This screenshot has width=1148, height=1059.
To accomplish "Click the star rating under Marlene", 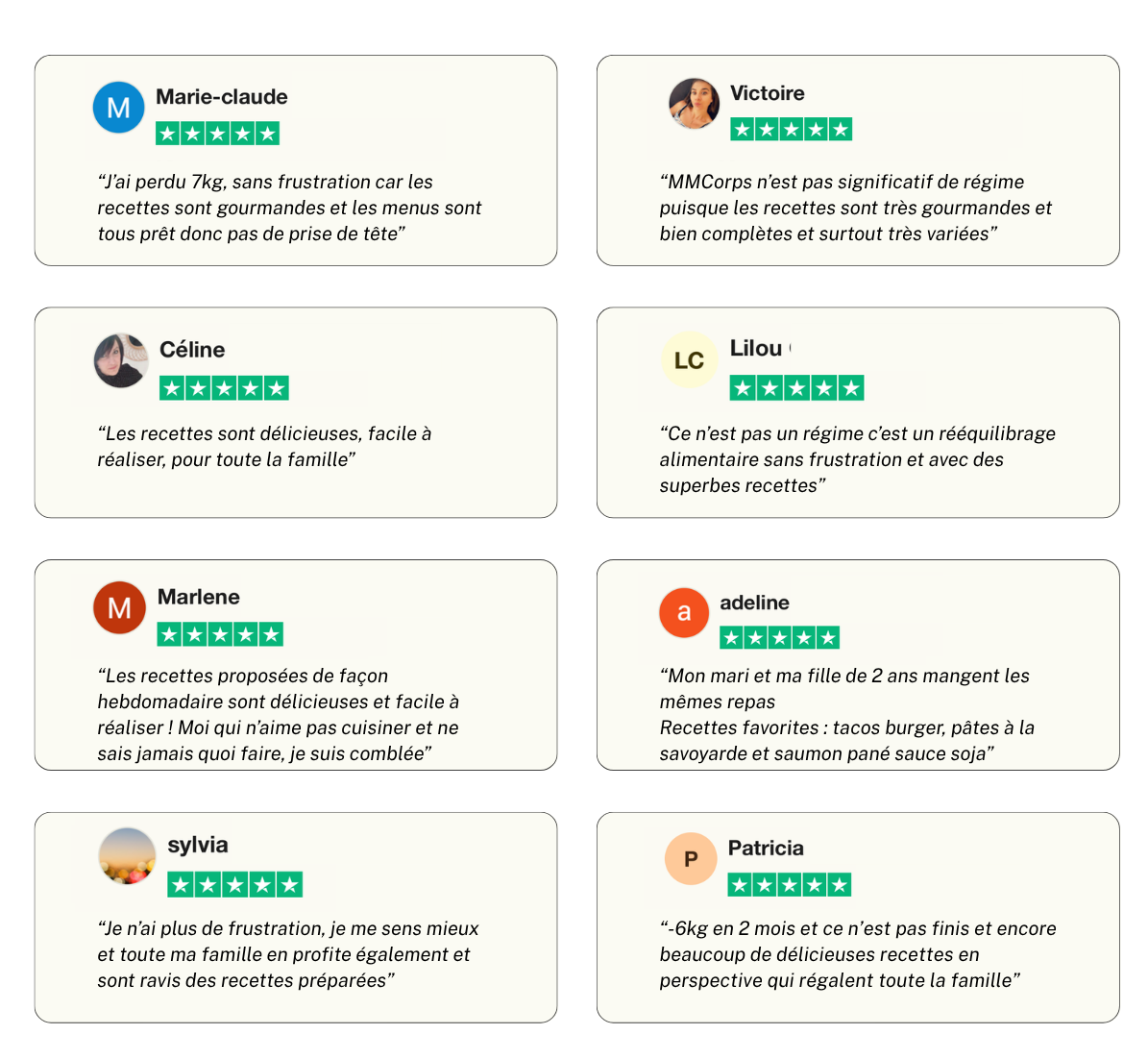I will coord(220,634).
